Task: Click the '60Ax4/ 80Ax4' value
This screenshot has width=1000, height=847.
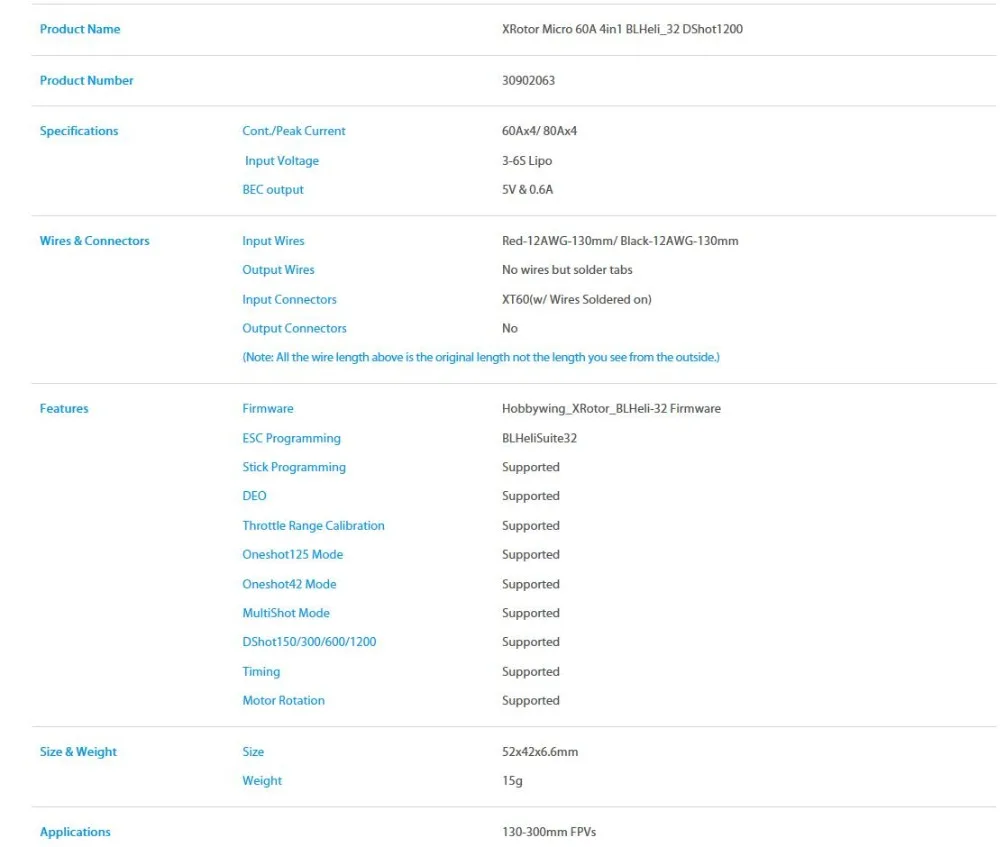Action: click(x=539, y=131)
